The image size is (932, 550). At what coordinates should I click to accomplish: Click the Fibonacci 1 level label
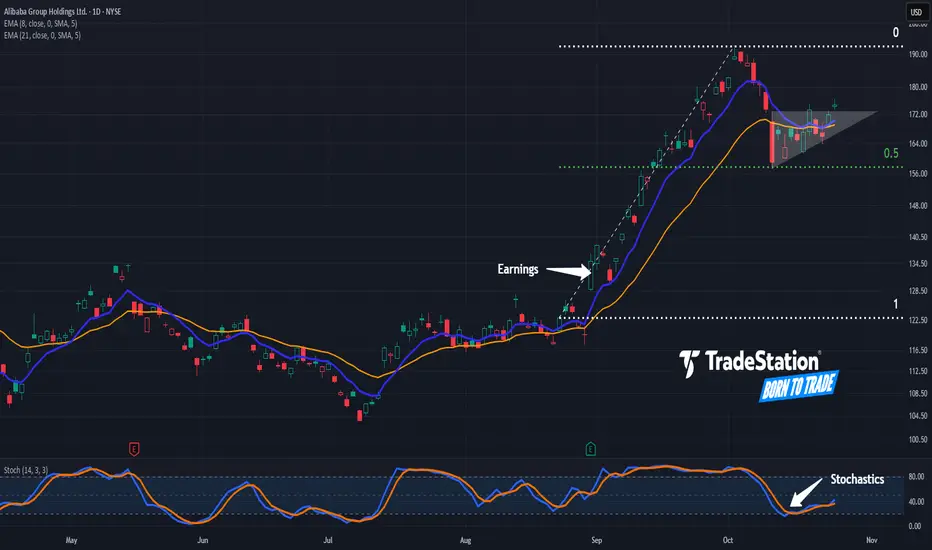pos(896,304)
